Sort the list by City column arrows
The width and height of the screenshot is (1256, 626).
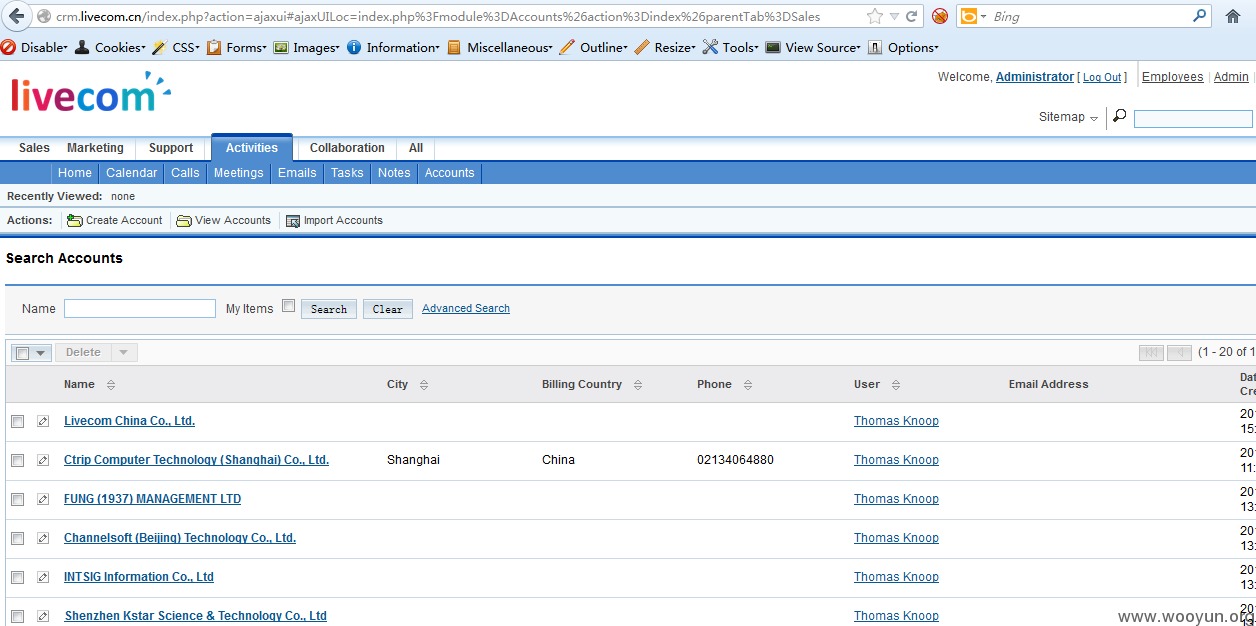[424, 385]
